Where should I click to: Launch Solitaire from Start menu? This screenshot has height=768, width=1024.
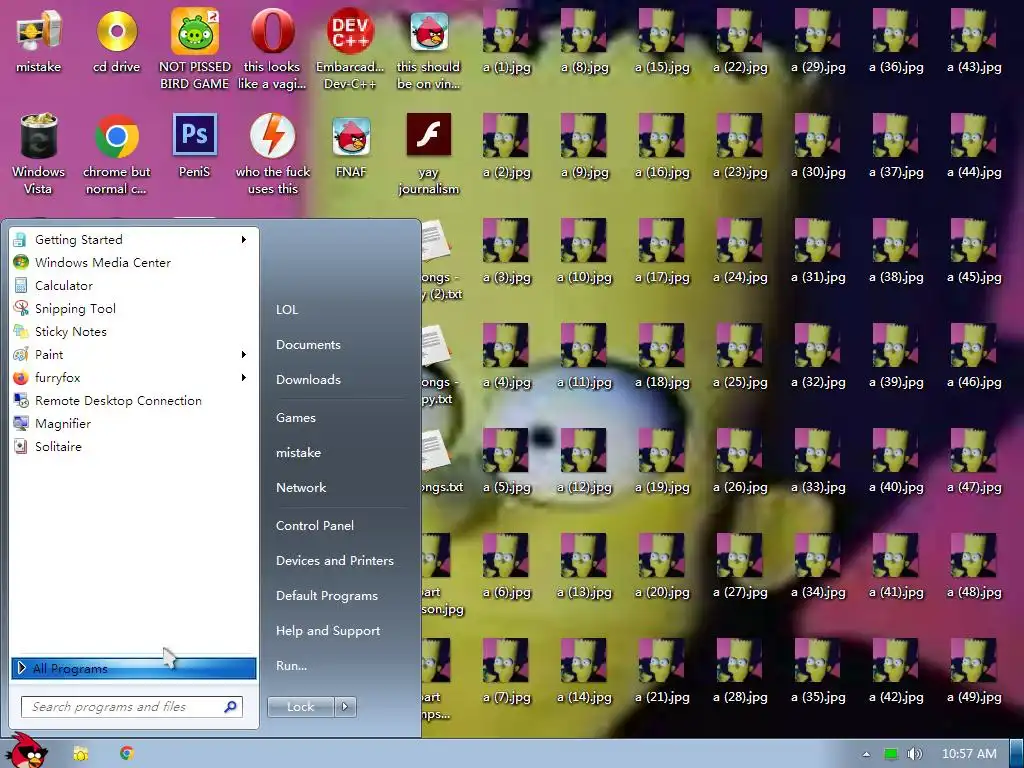[x=133, y=447]
